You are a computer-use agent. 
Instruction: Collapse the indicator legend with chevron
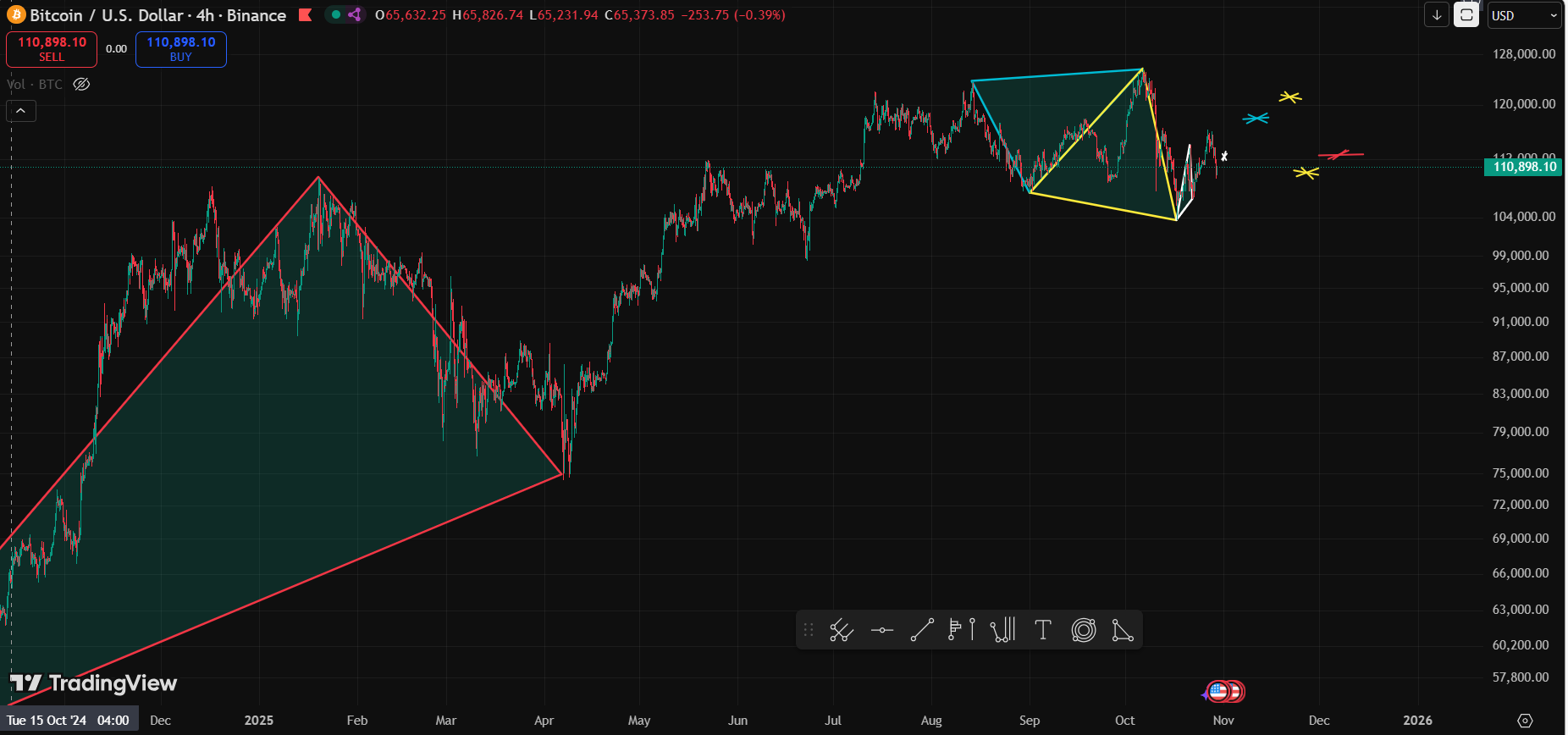[21, 111]
